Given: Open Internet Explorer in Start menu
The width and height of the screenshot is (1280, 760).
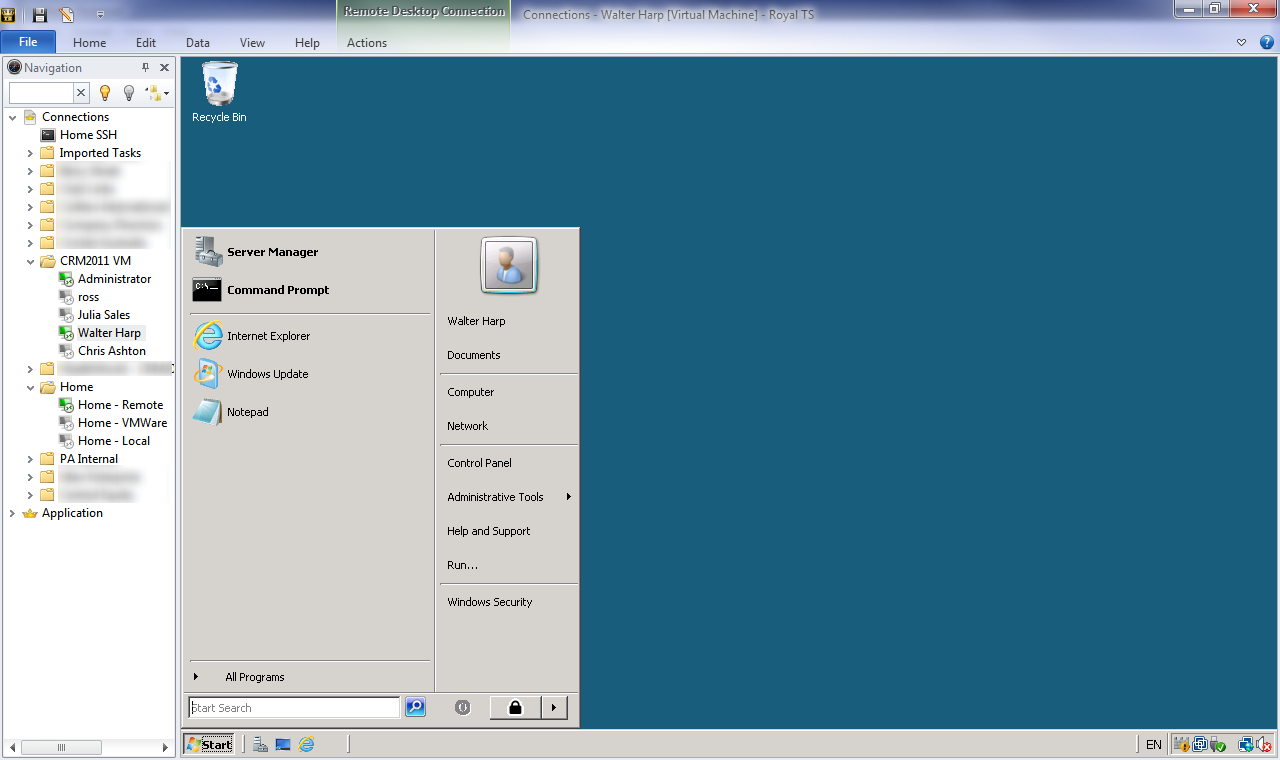Looking at the screenshot, I should 267,336.
